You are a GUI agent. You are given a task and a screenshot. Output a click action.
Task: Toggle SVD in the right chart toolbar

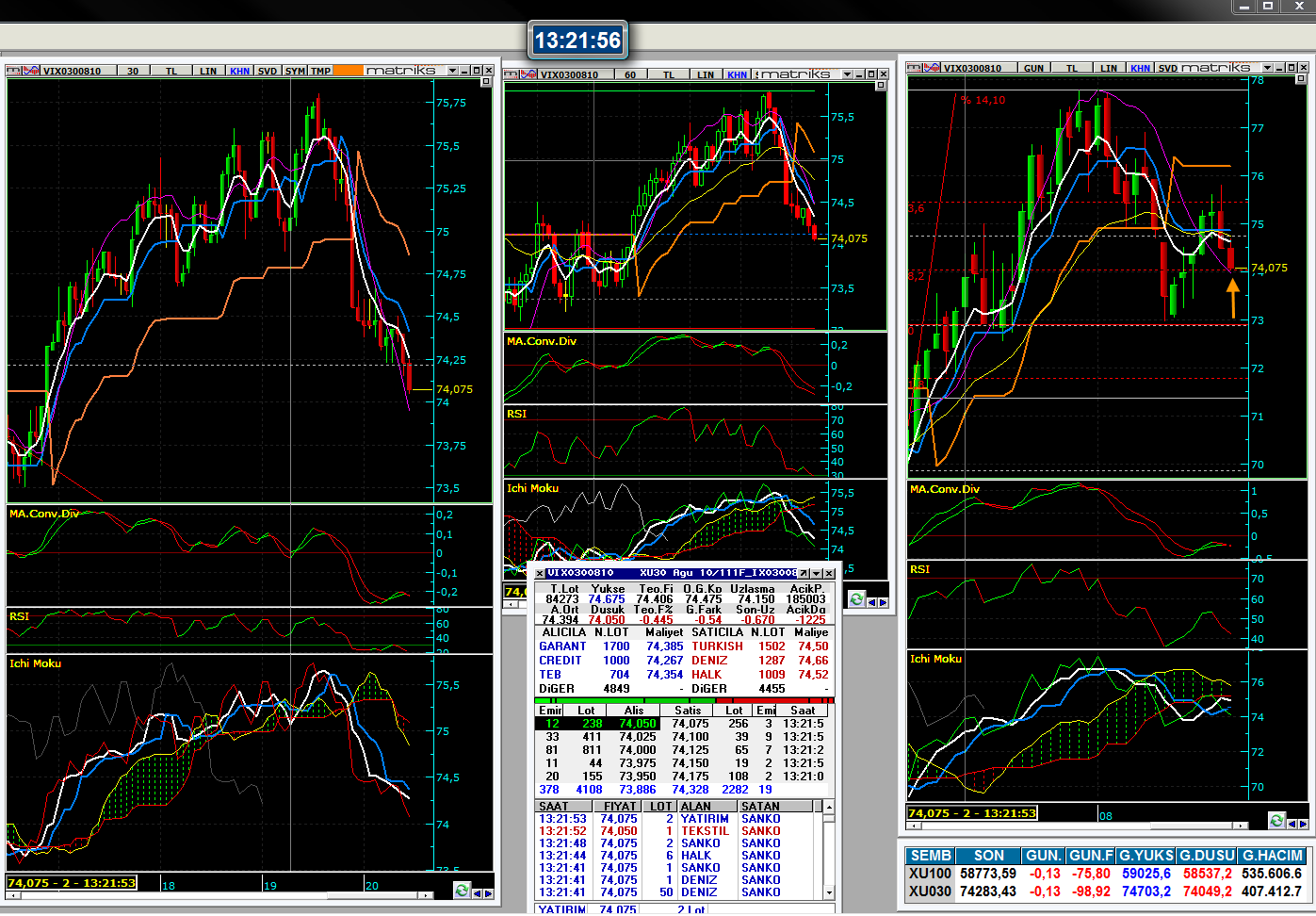click(1168, 68)
